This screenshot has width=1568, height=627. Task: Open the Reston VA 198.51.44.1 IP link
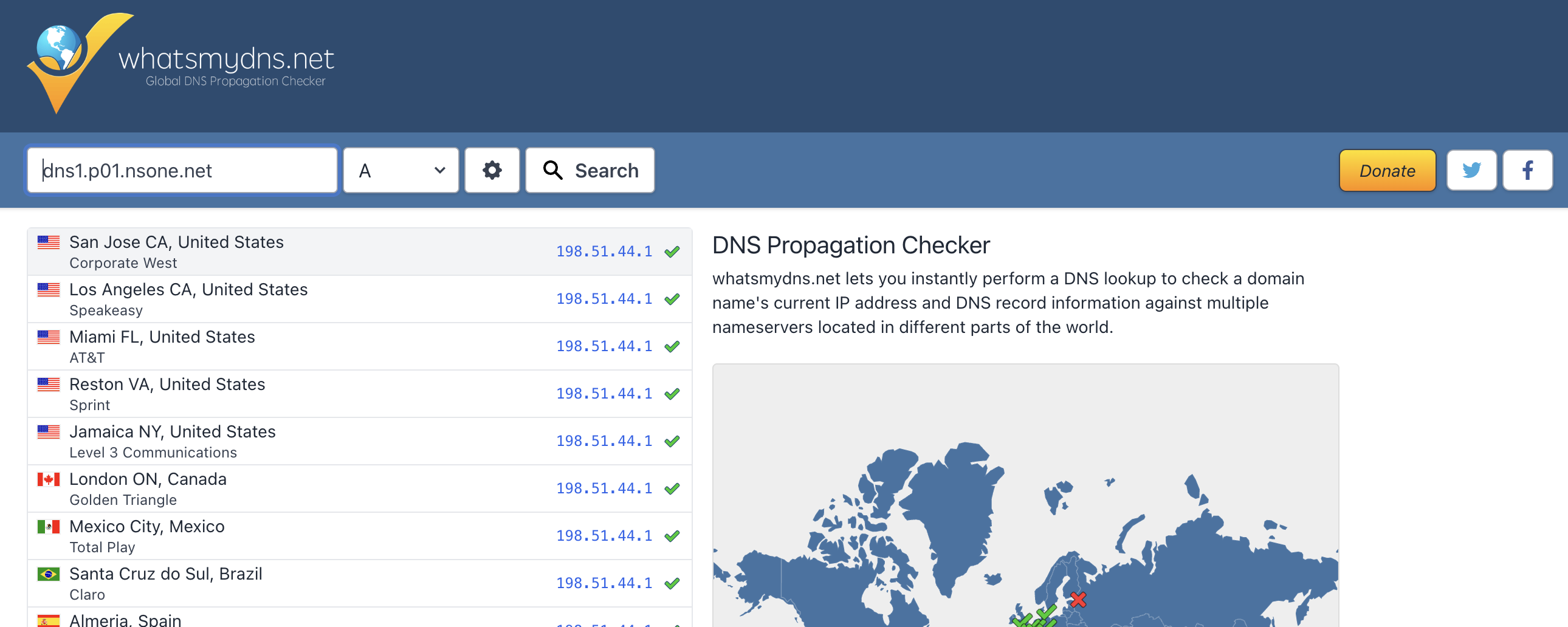tap(604, 394)
